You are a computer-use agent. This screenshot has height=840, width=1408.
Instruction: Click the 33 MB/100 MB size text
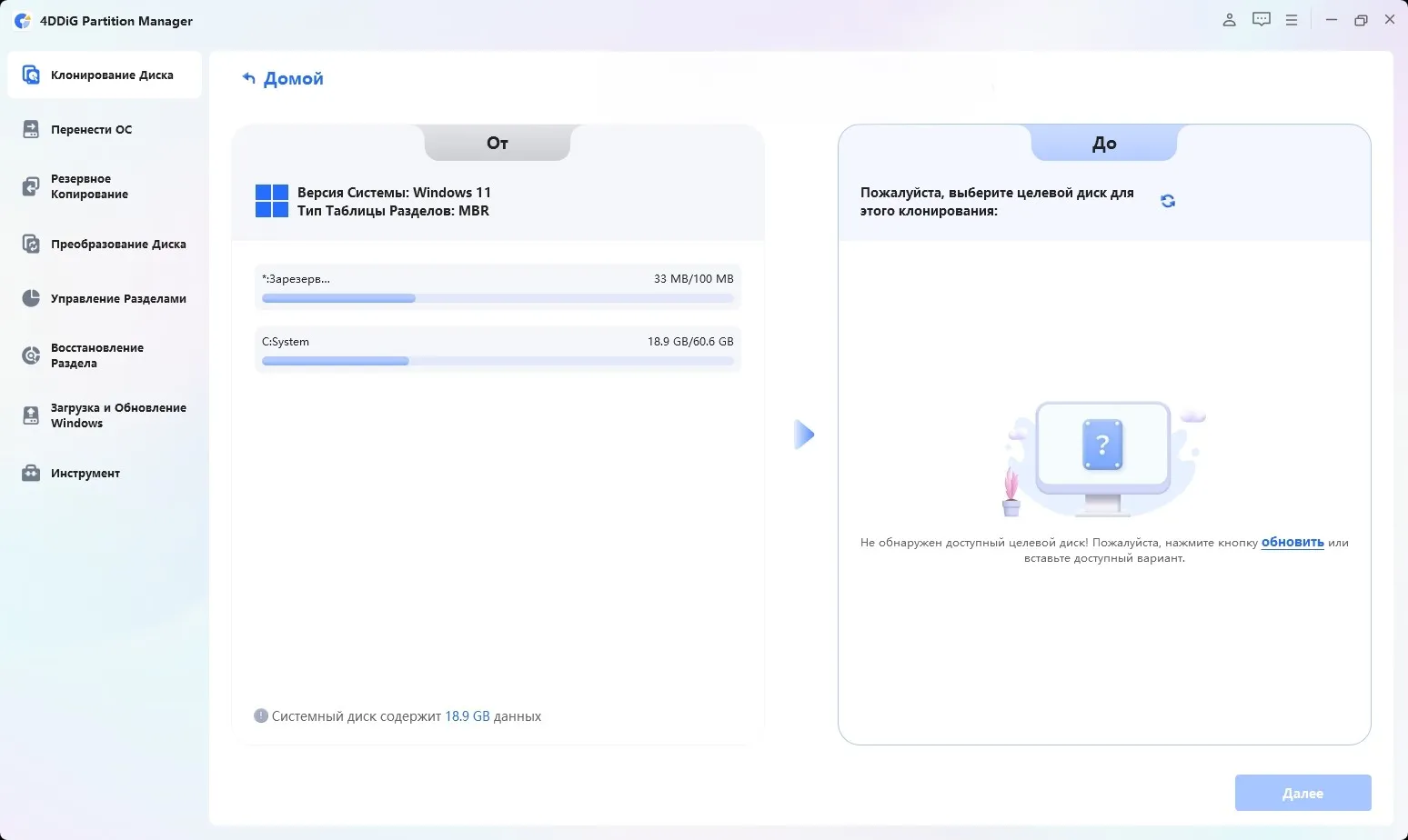pyautogui.click(x=693, y=278)
